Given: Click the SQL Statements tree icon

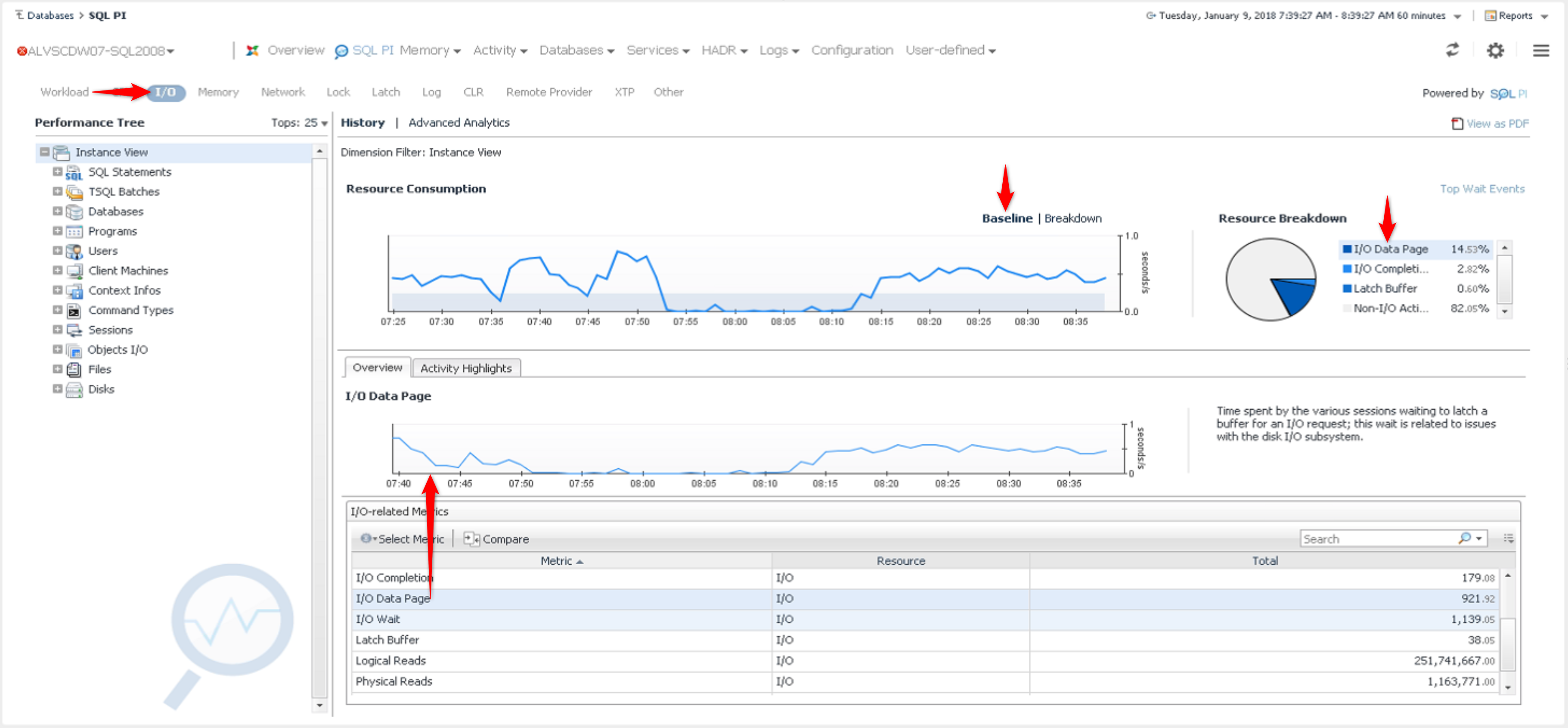Looking at the screenshot, I should click(x=74, y=172).
